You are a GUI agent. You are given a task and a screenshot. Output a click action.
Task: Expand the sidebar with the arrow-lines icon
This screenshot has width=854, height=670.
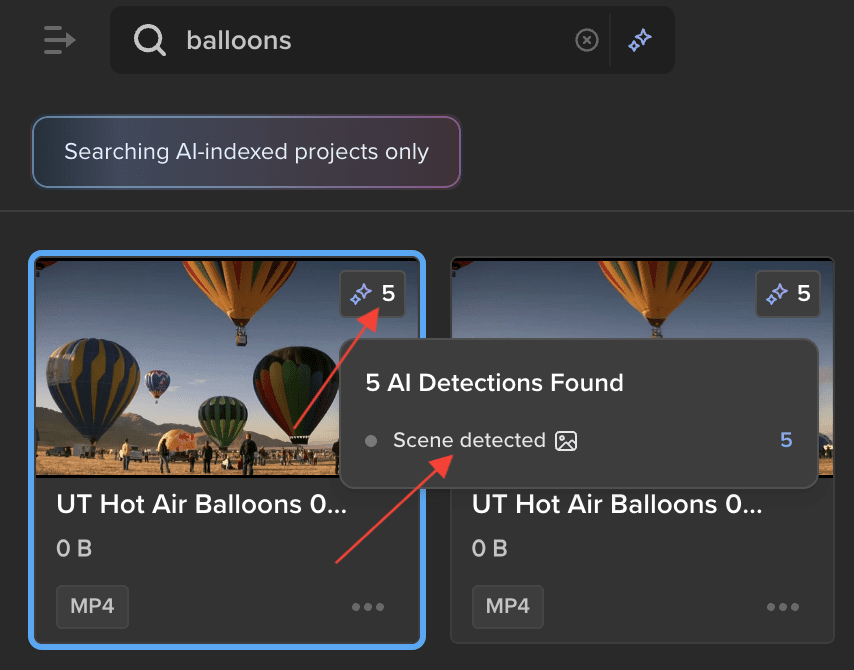pos(59,40)
